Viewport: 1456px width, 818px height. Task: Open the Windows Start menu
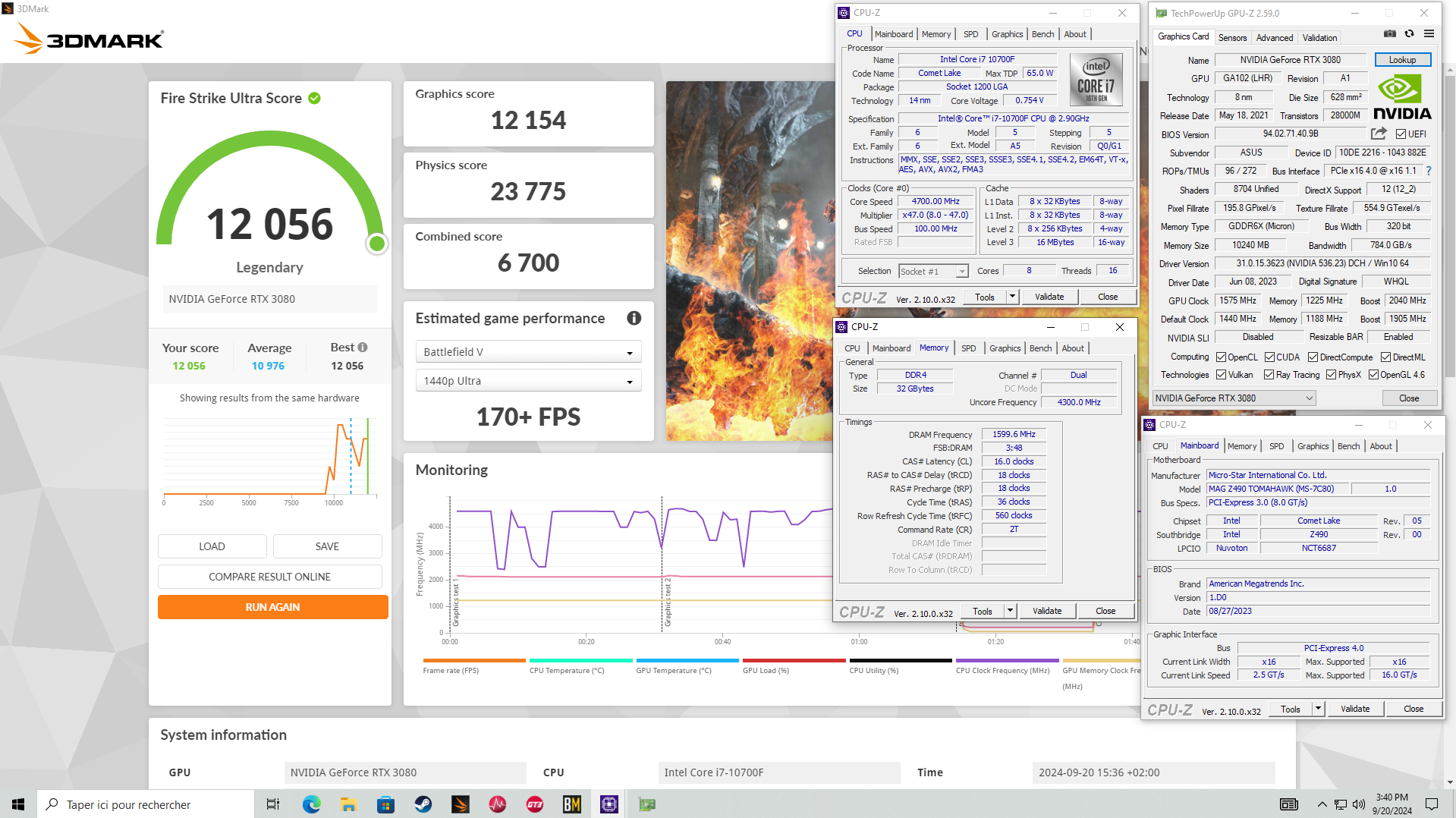point(18,804)
